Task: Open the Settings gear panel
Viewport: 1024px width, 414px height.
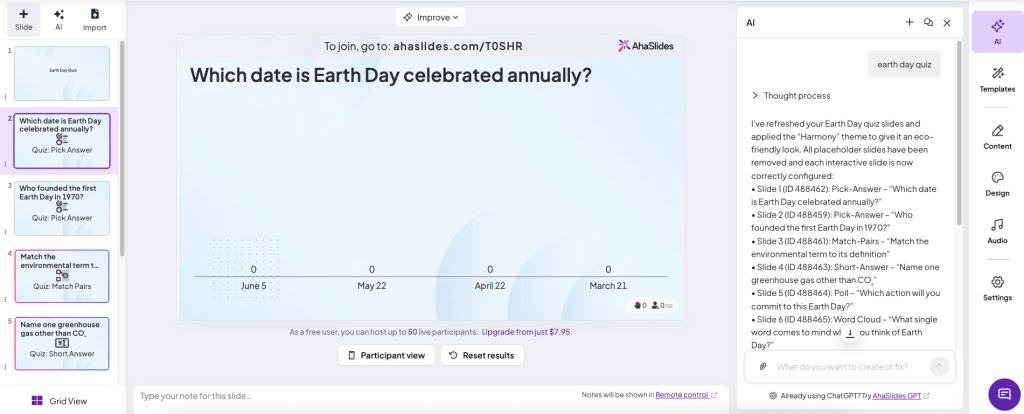Action: pos(997,288)
